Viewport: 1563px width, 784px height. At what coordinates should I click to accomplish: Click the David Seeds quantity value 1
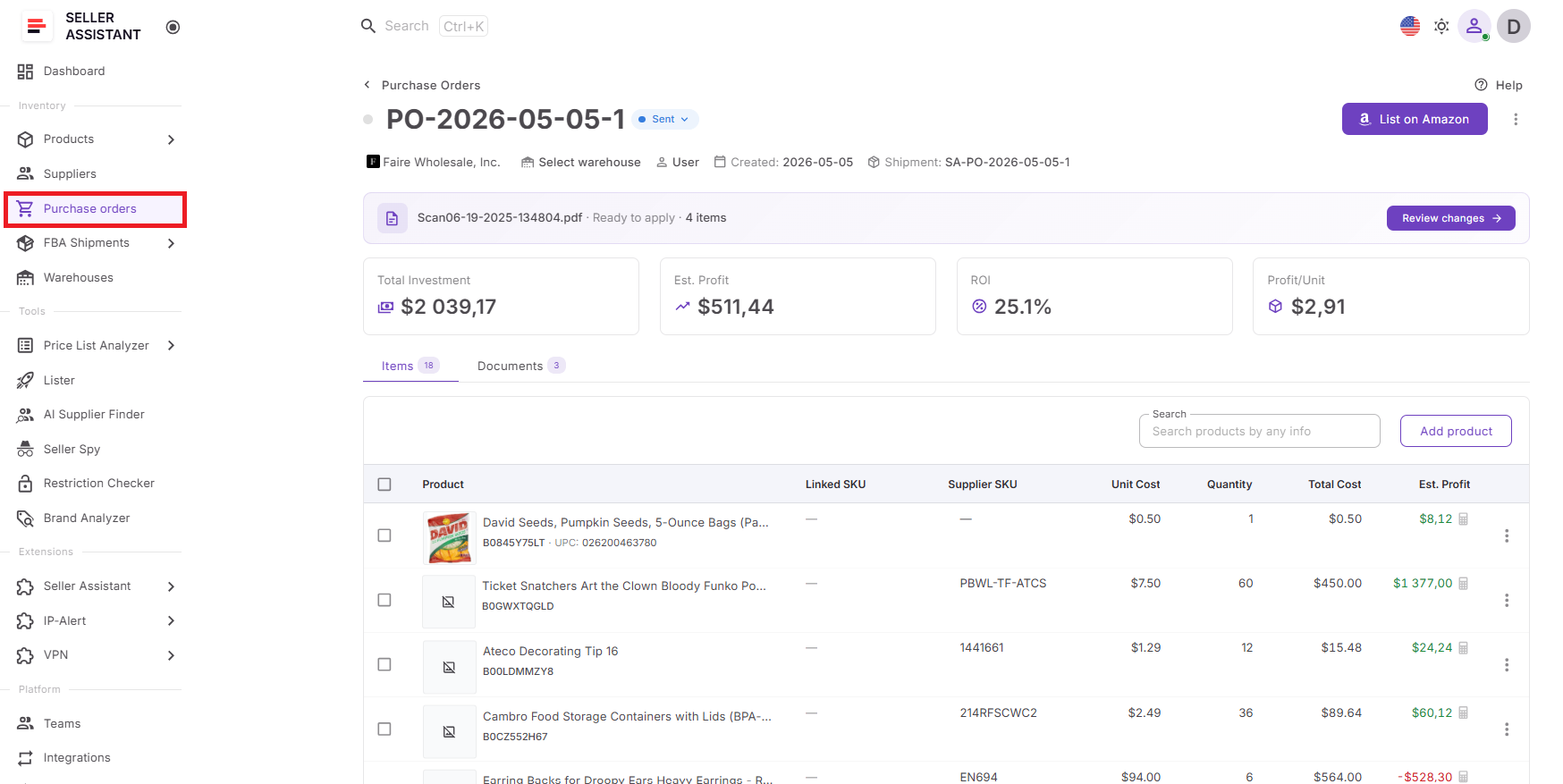(x=1251, y=518)
